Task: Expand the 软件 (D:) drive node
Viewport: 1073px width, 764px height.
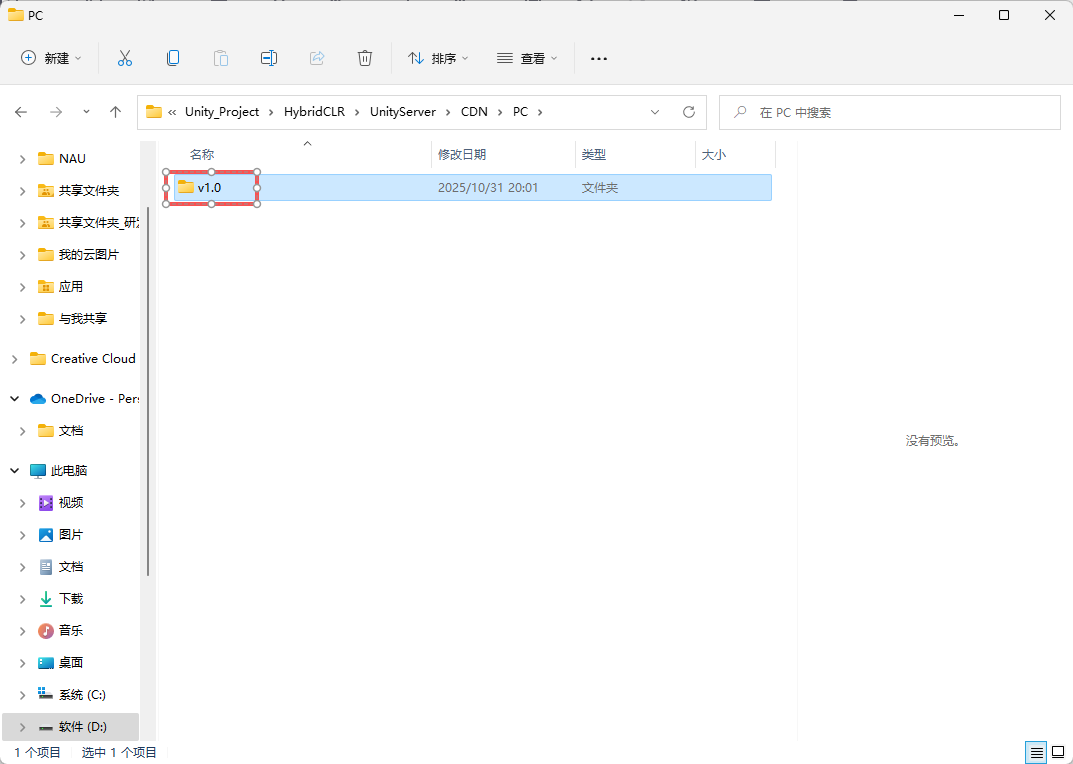Action: point(23,727)
